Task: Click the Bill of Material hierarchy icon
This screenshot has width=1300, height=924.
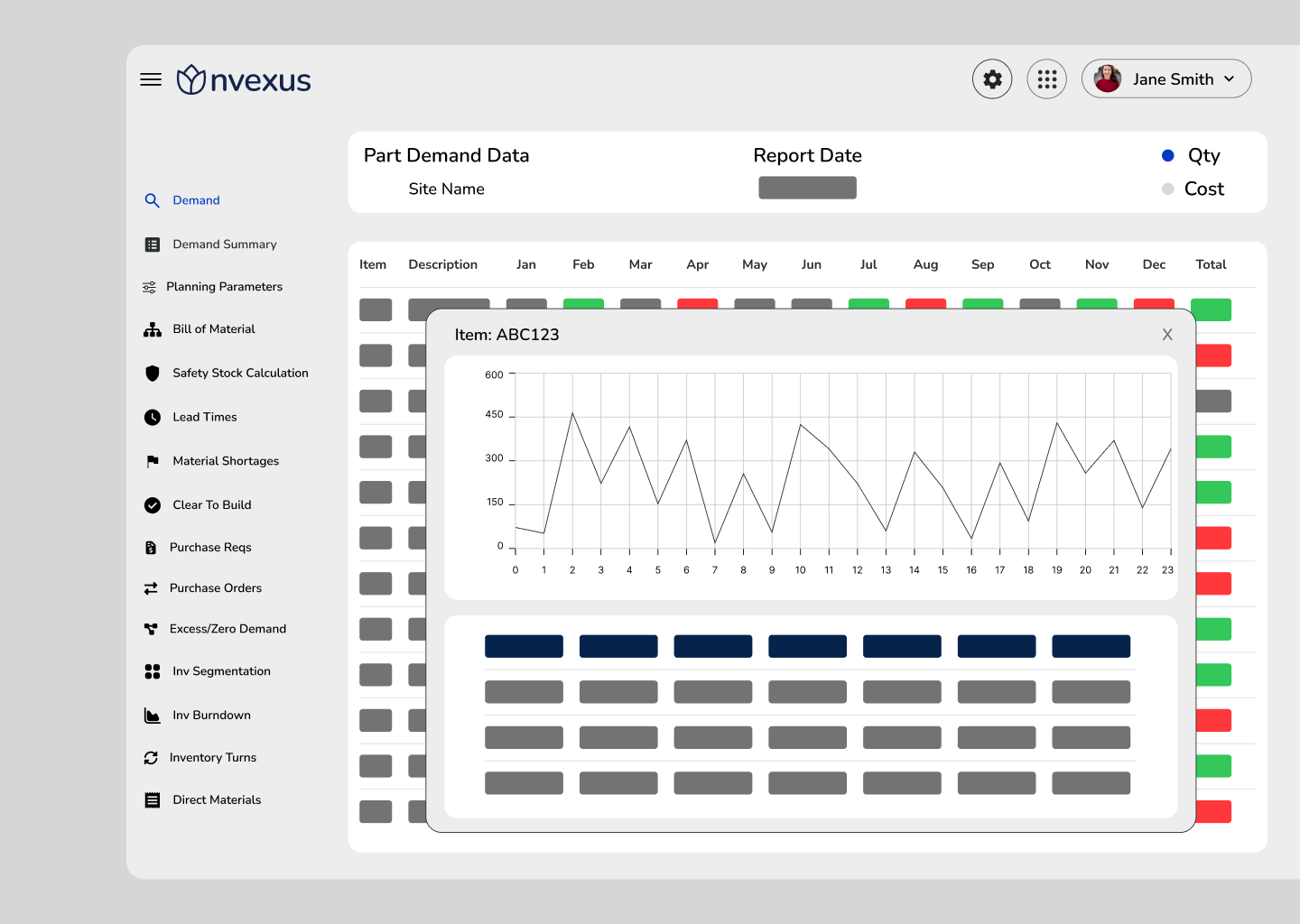Action: (x=153, y=329)
